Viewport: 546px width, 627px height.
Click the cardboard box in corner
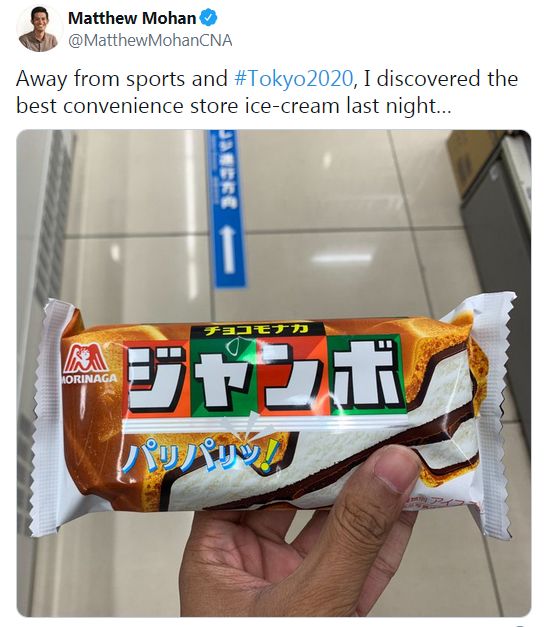pyautogui.click(x=472, y=160)
